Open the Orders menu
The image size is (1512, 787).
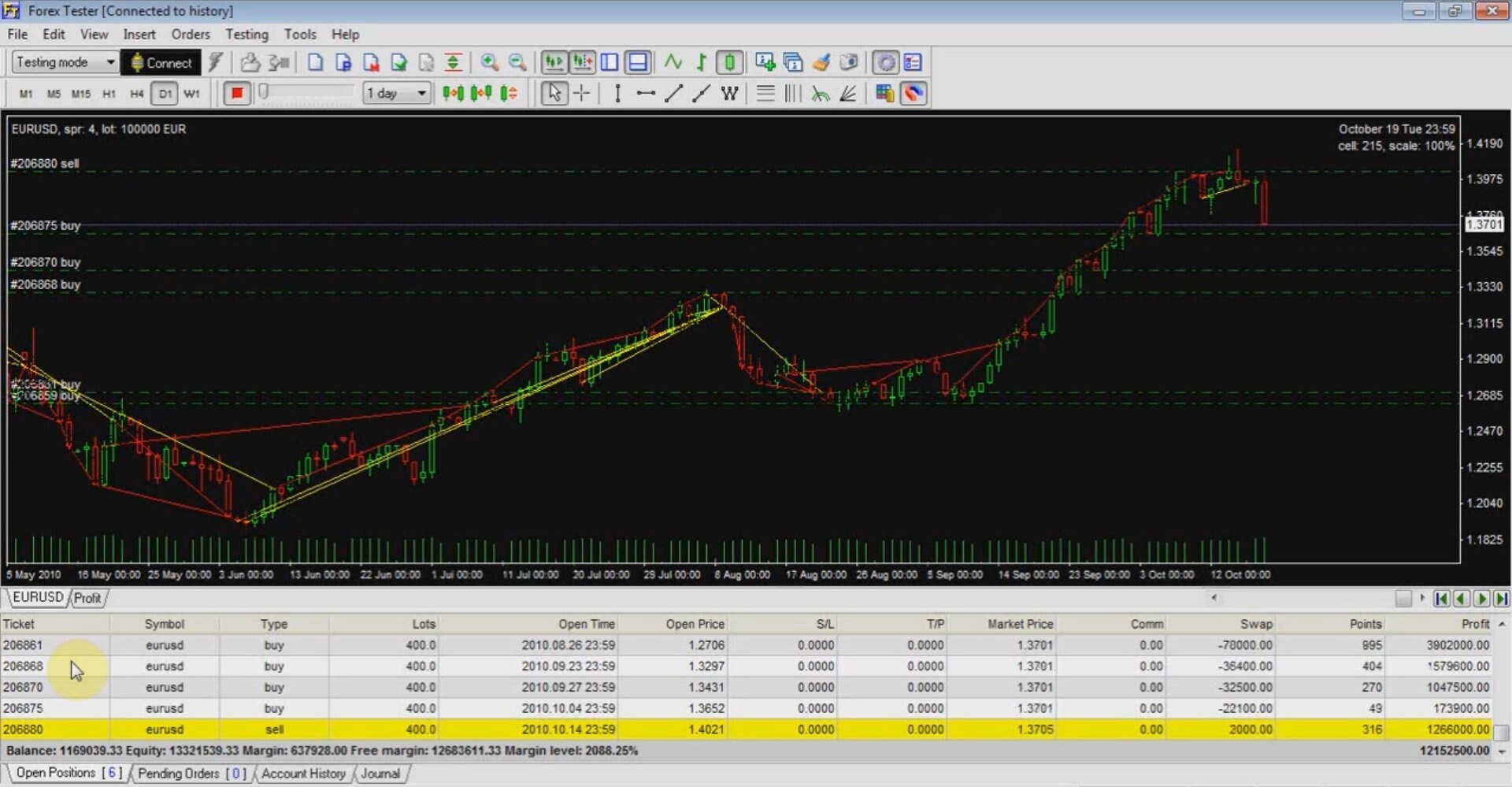click(x=191, y=34)
